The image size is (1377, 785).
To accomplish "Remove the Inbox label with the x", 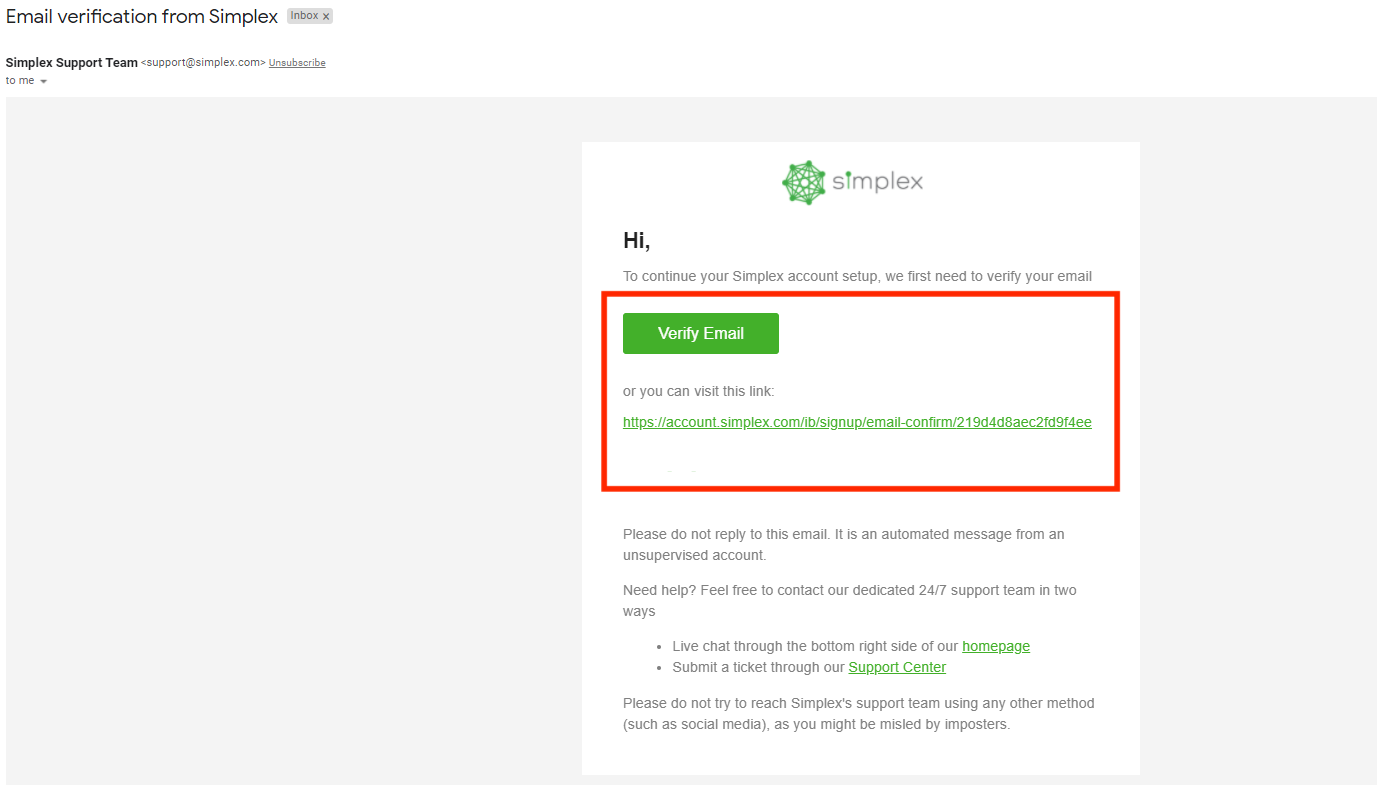I will click(326, 15).
